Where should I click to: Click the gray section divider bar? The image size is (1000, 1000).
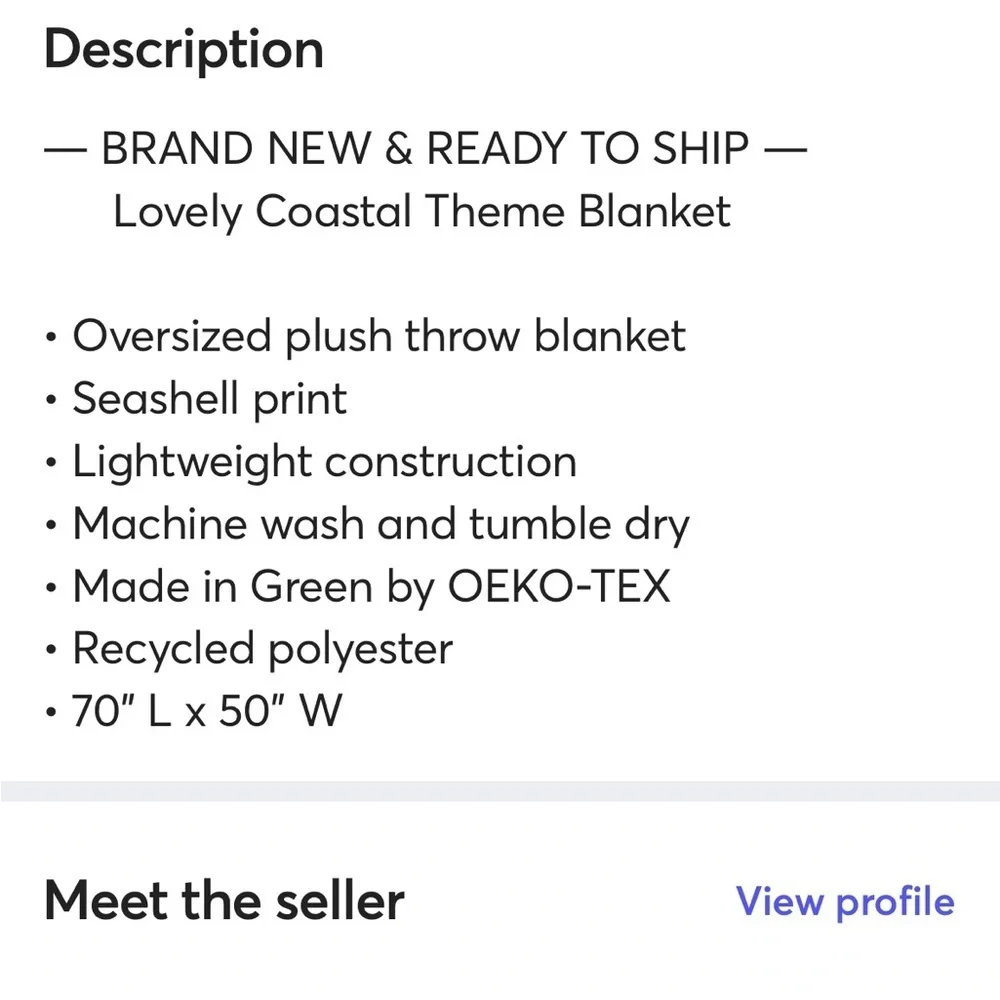coord(500,791)
